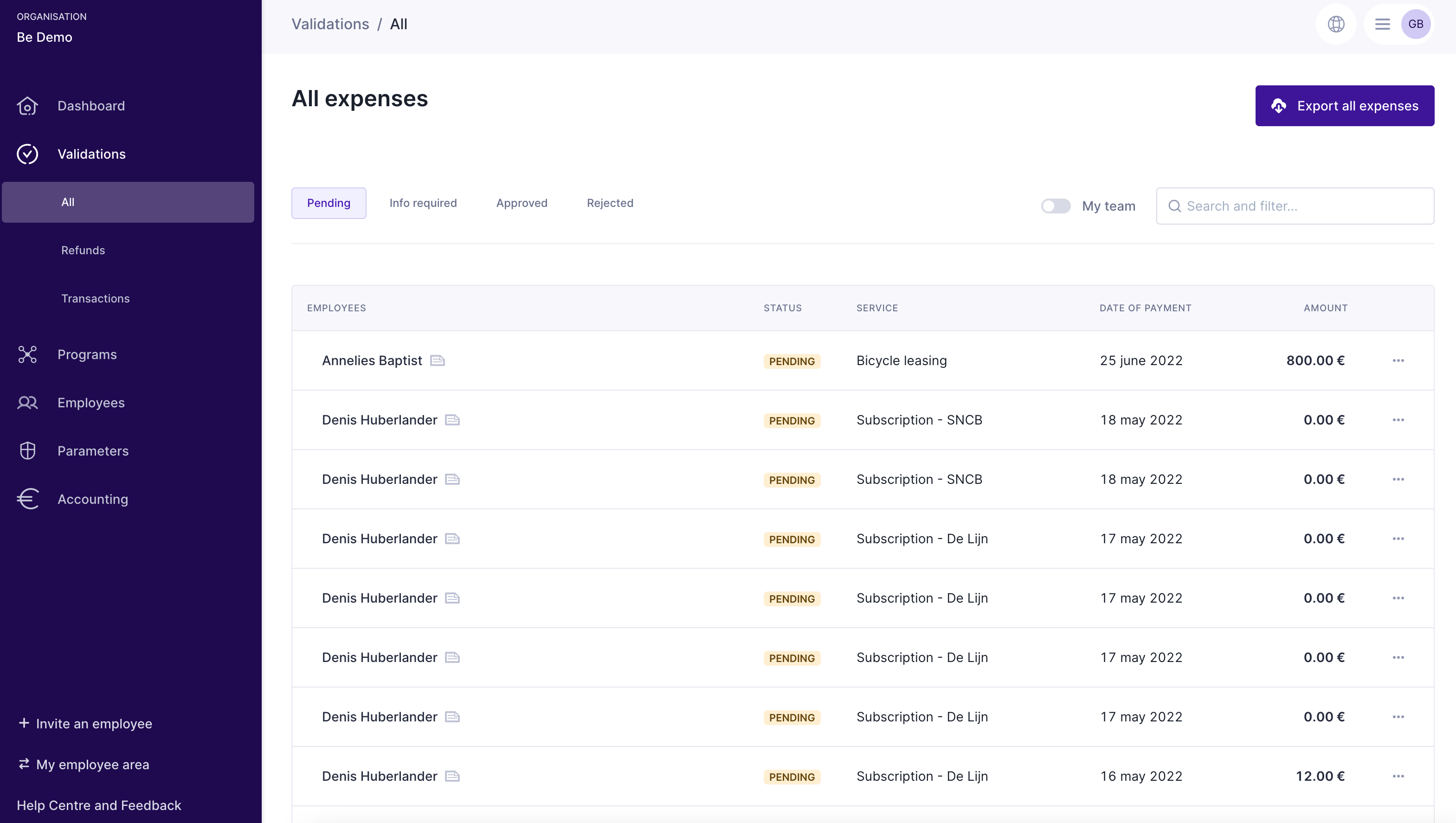Click receipt icon next to Annelies Baptist
The image size is (1456, 823).
438,360
